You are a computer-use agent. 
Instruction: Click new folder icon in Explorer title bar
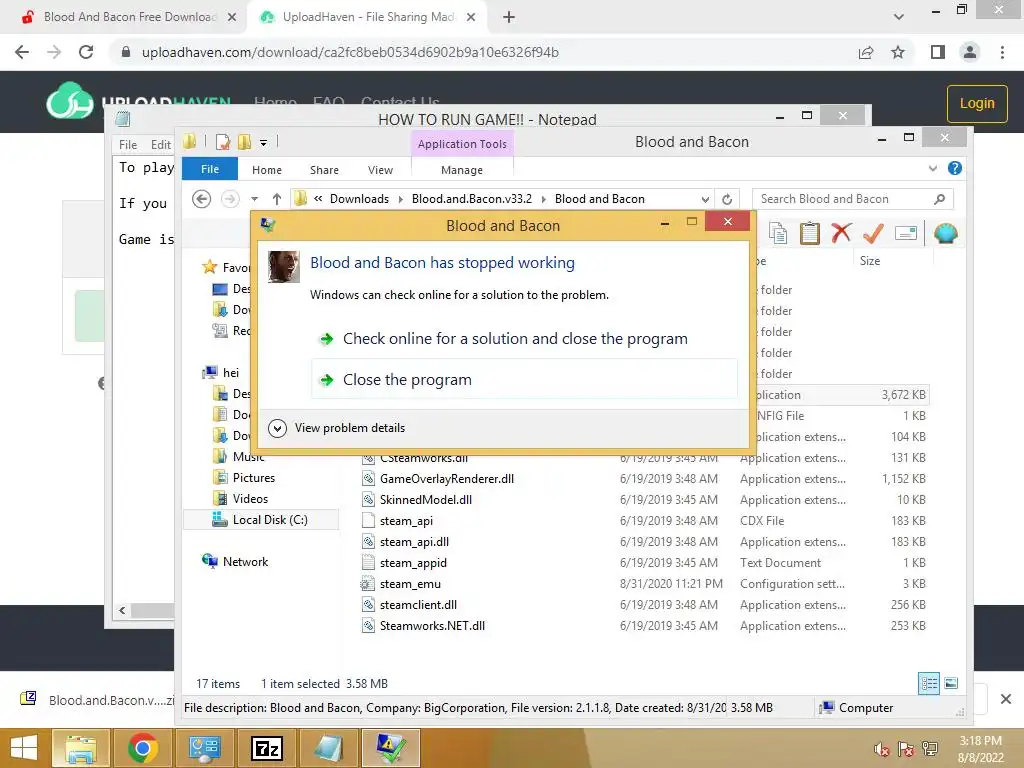pos(245,142)
